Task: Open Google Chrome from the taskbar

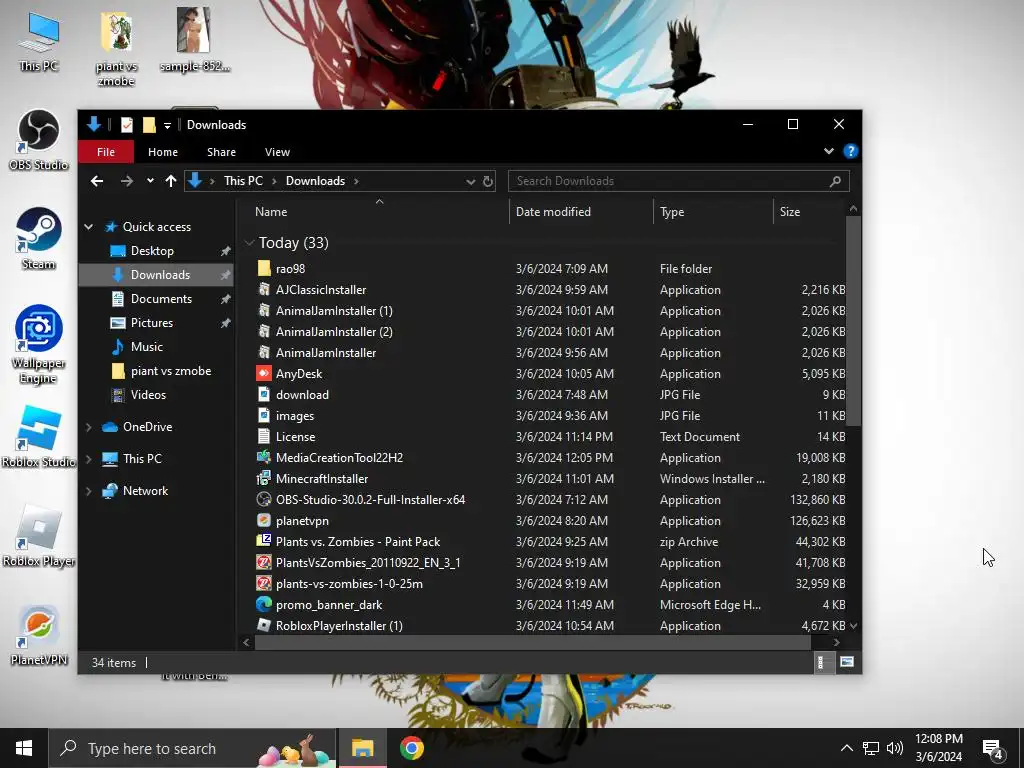Action: [411, 748]
